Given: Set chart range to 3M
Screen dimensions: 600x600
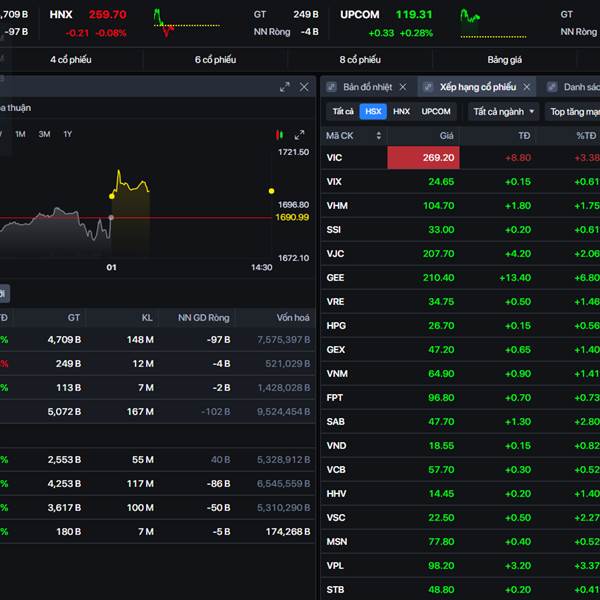Looking at the screenshot, I should [x=44, y=134].
